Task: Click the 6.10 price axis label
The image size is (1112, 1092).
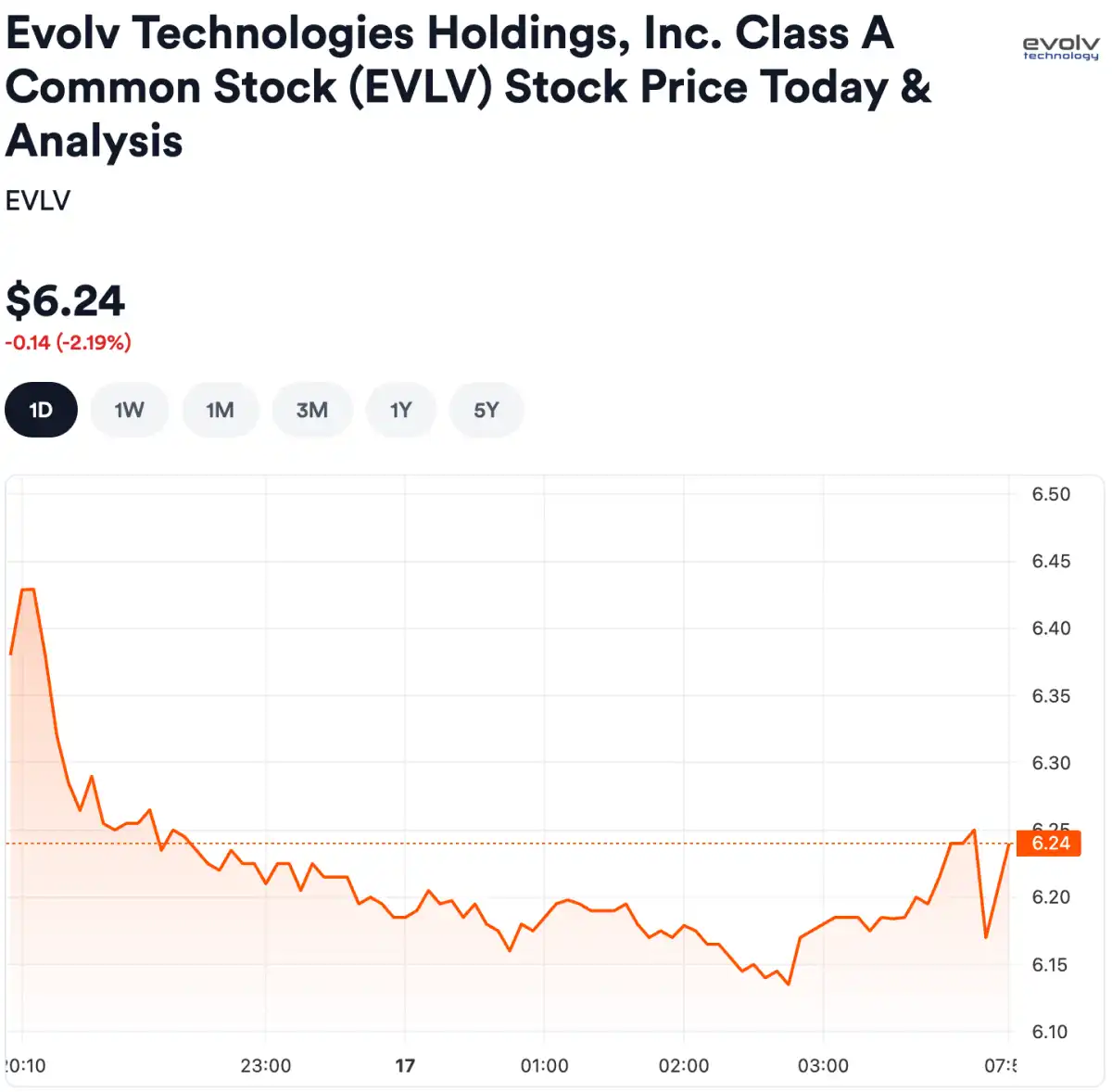Action: (1049, 1032)
